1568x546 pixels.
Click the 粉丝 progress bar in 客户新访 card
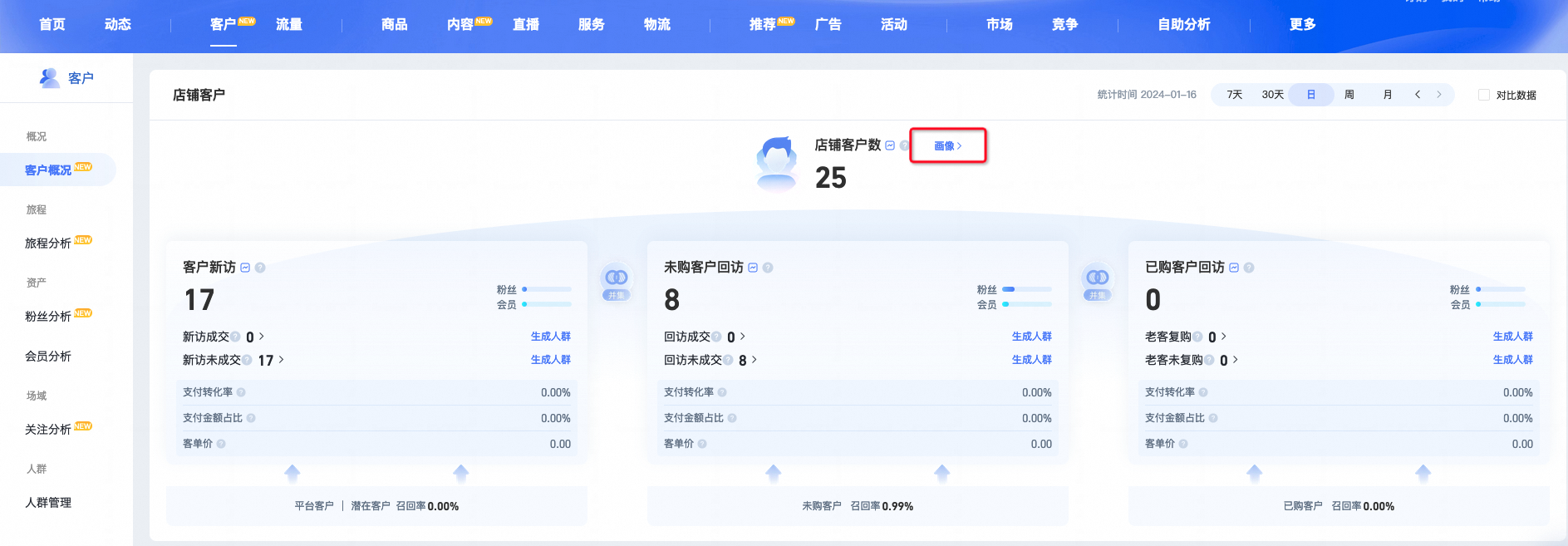pos(547,289)
